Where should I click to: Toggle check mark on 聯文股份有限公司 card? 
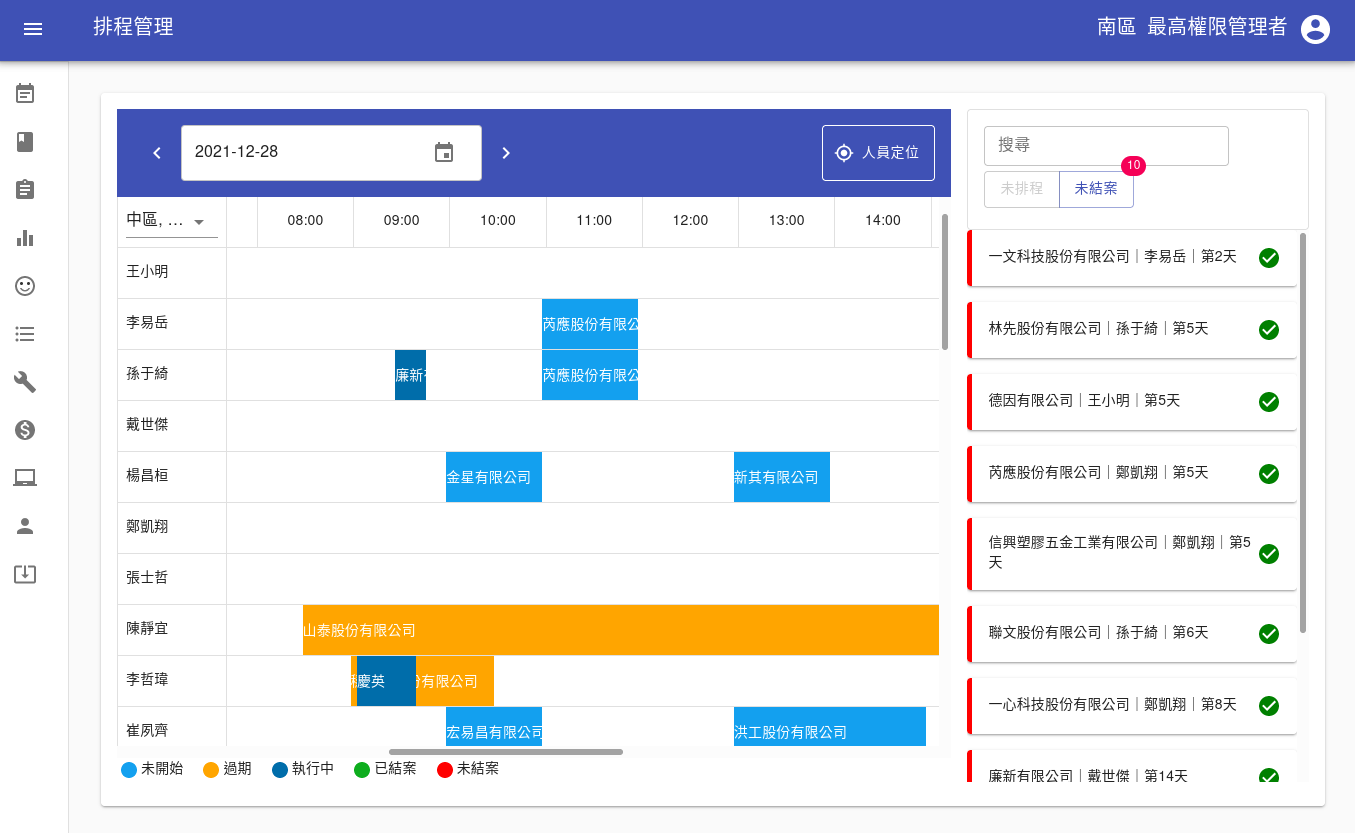[1268, 634]
